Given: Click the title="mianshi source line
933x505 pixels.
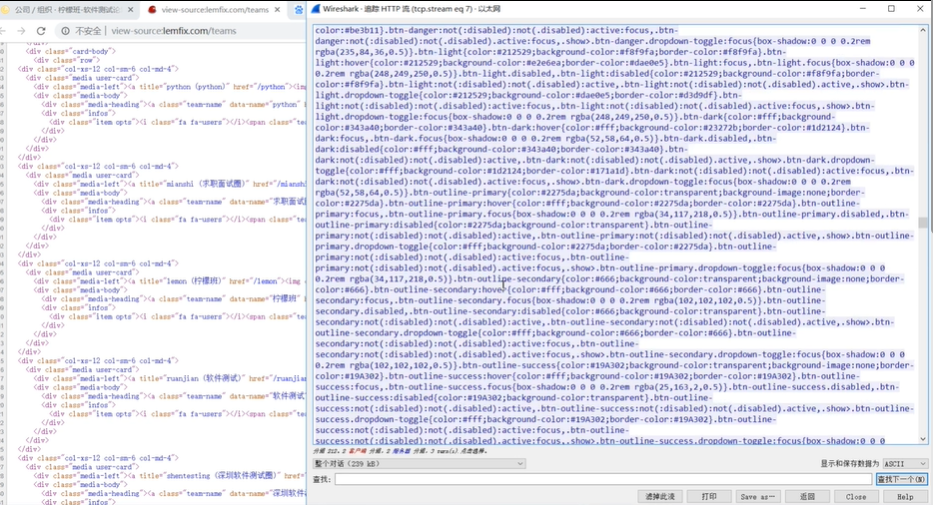Looking at the screenshot, I should point(170,184).
